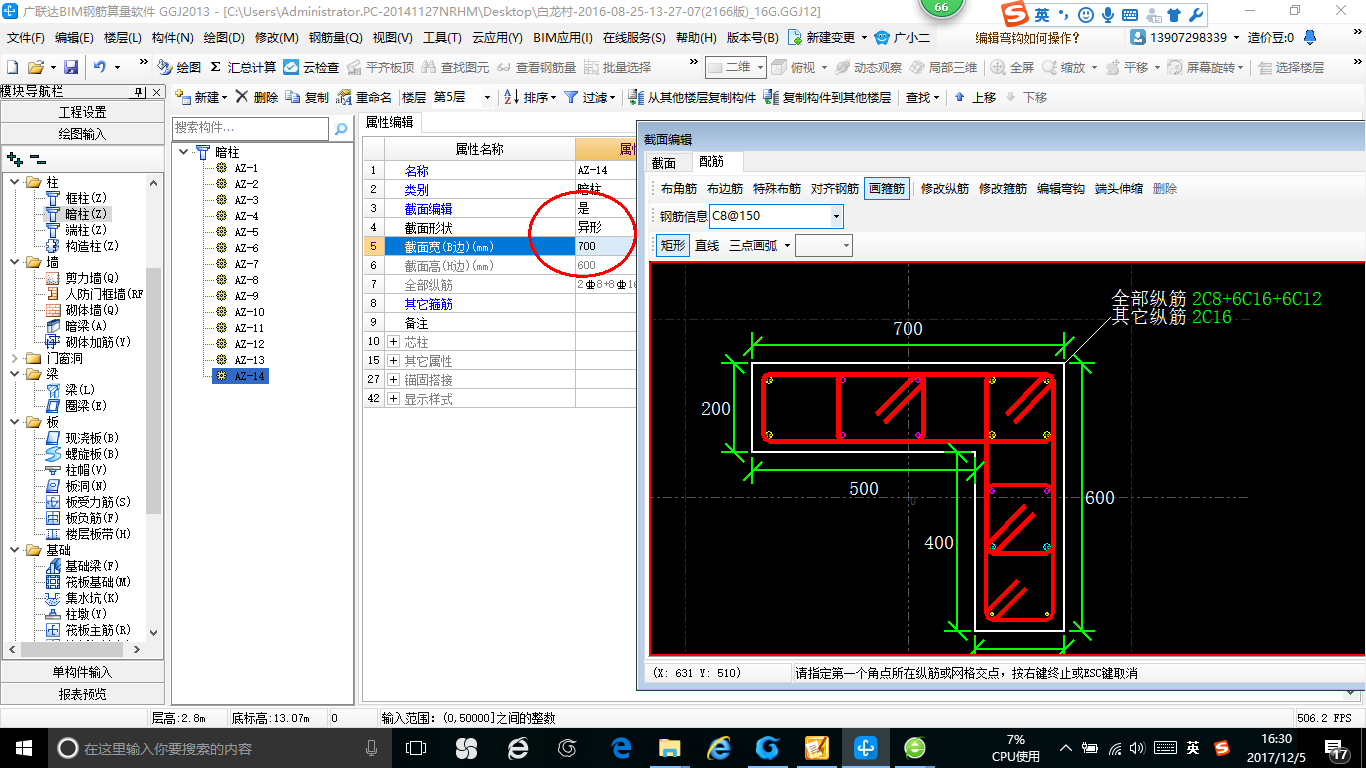Click the add plus icon in navigation panel
The image size is (1366, 768).
[x=14, y=158]
